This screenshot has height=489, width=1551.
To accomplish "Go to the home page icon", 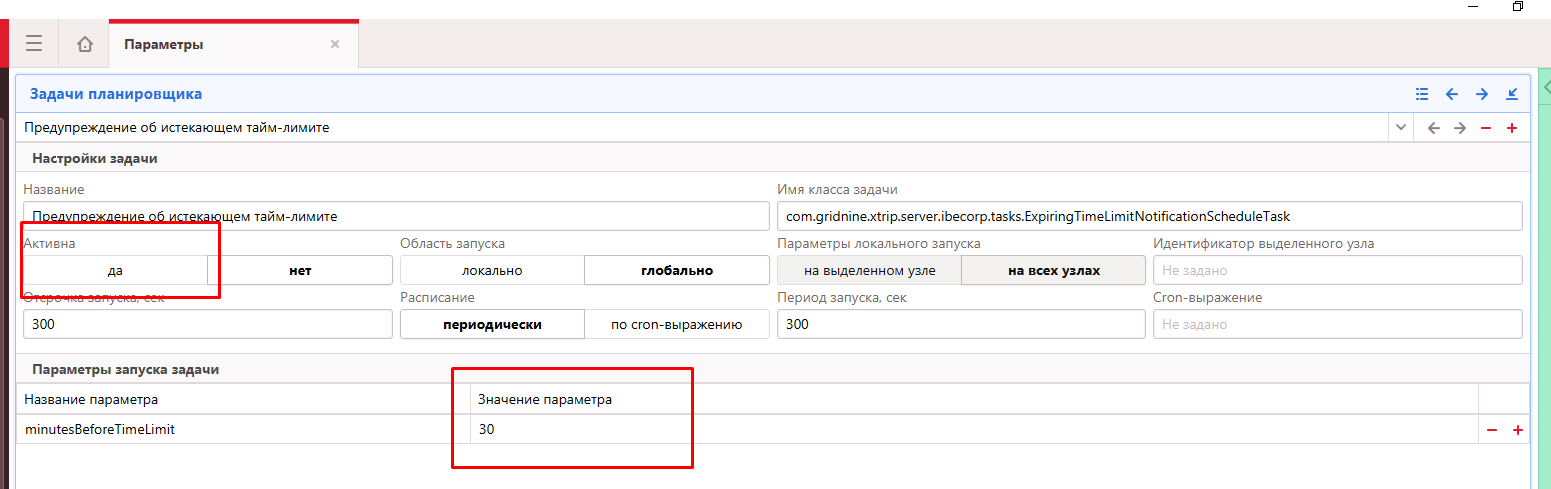I will pyautogui.click(x=85, y=44).
